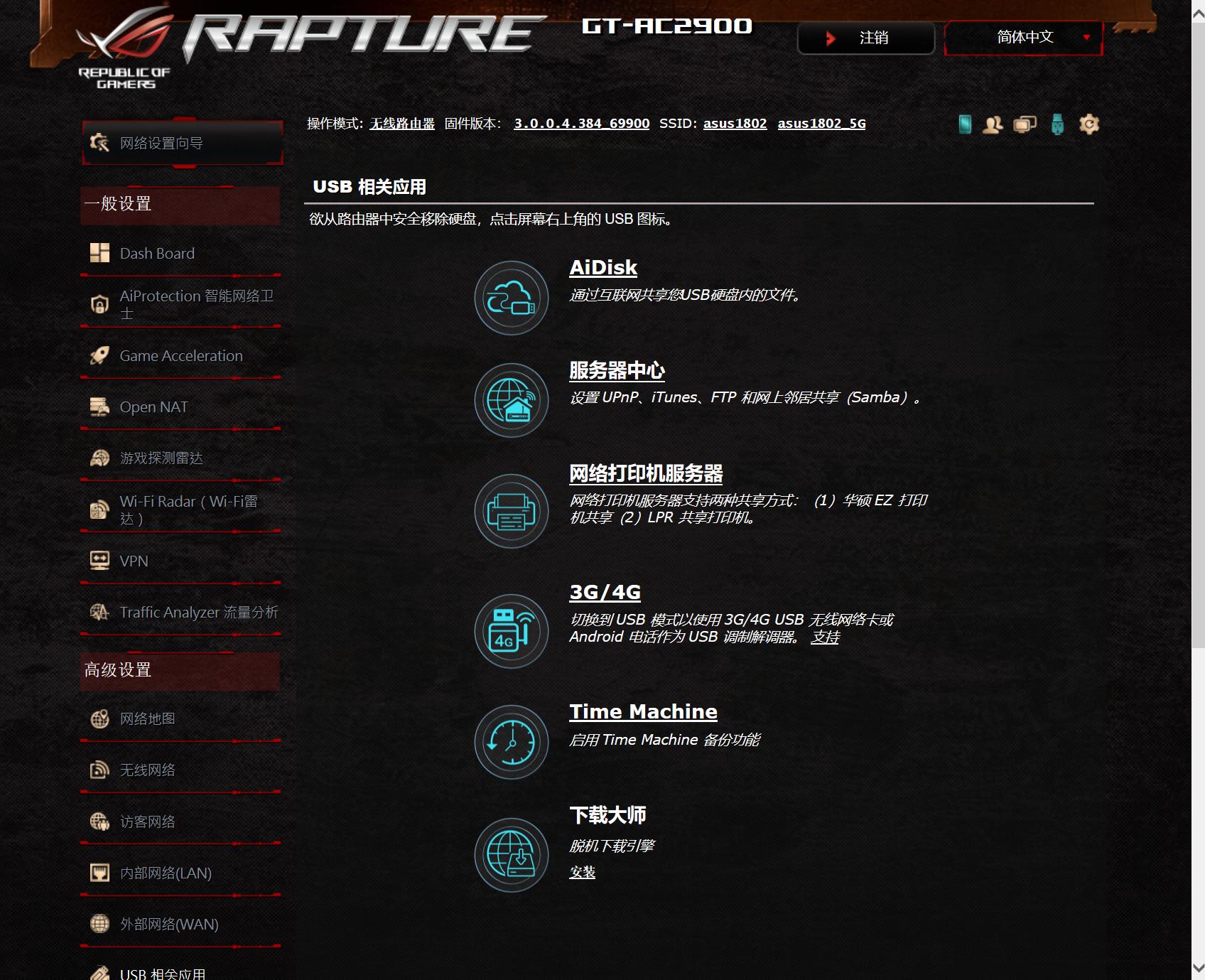This screenshot has width=1205, height=980.
Task: Click the AiDisk cloud drive icon
Action: tap(512, 298)
